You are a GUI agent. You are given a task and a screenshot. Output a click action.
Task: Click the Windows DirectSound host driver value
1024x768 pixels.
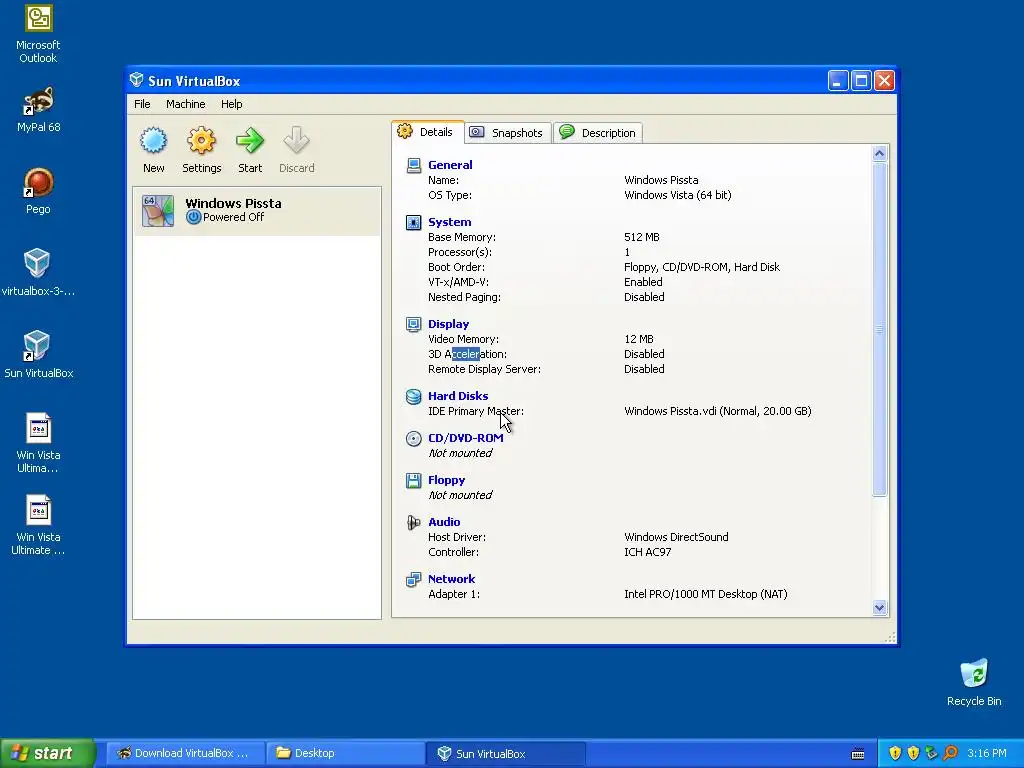[x=676, y=537]
